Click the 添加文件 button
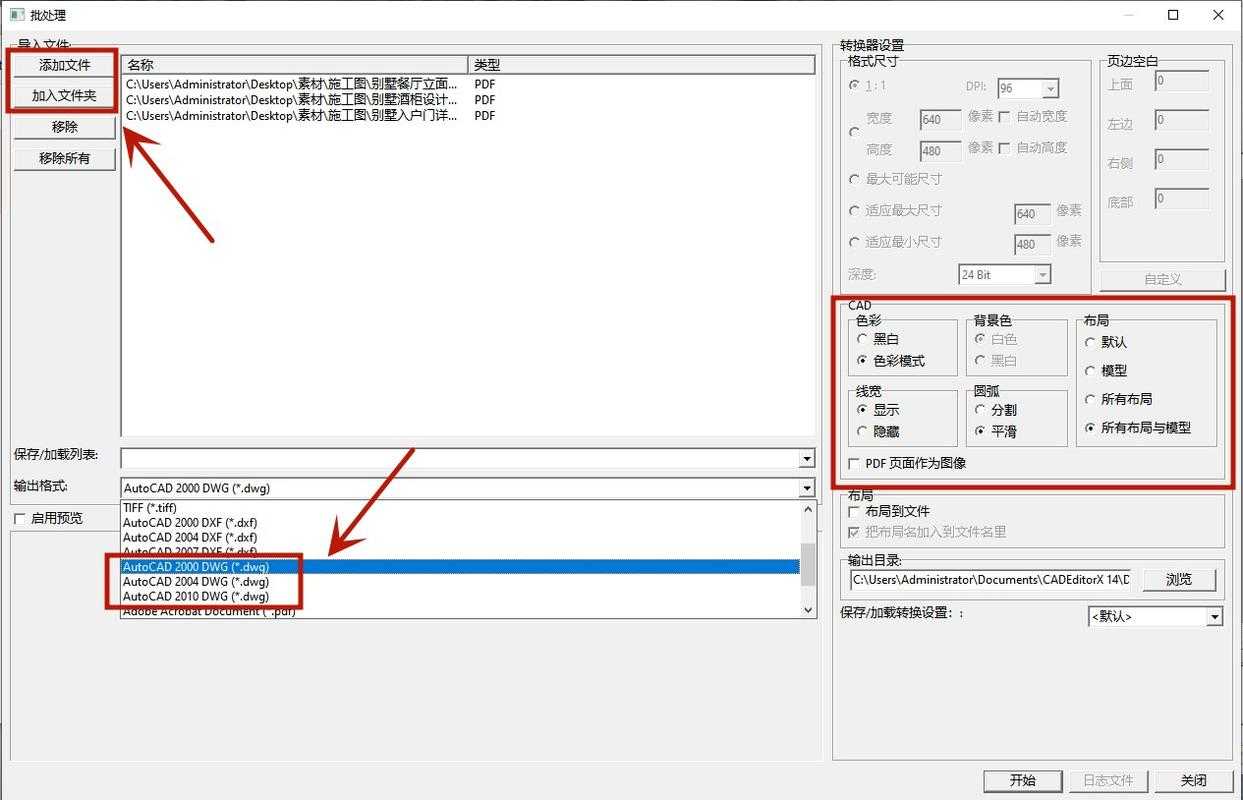 64,65
